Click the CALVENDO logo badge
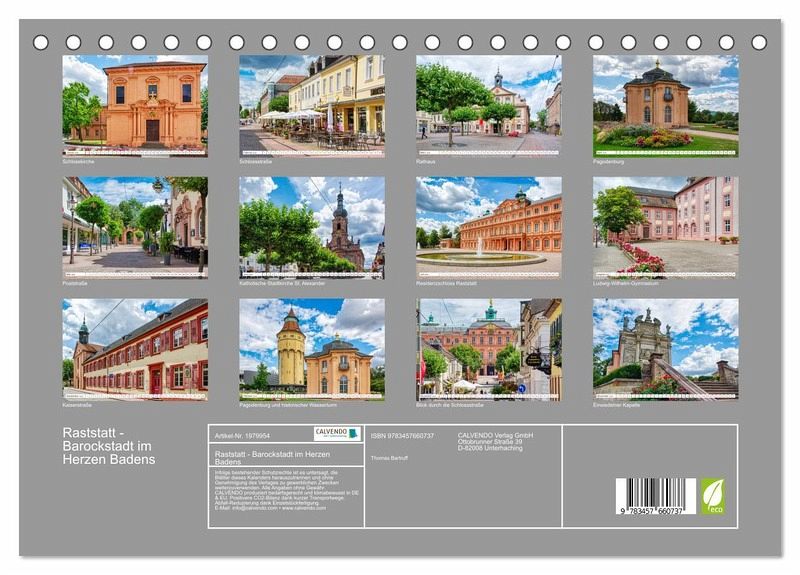Image resolution: width=800 pixels, height=575 pixels. (336, 434)
